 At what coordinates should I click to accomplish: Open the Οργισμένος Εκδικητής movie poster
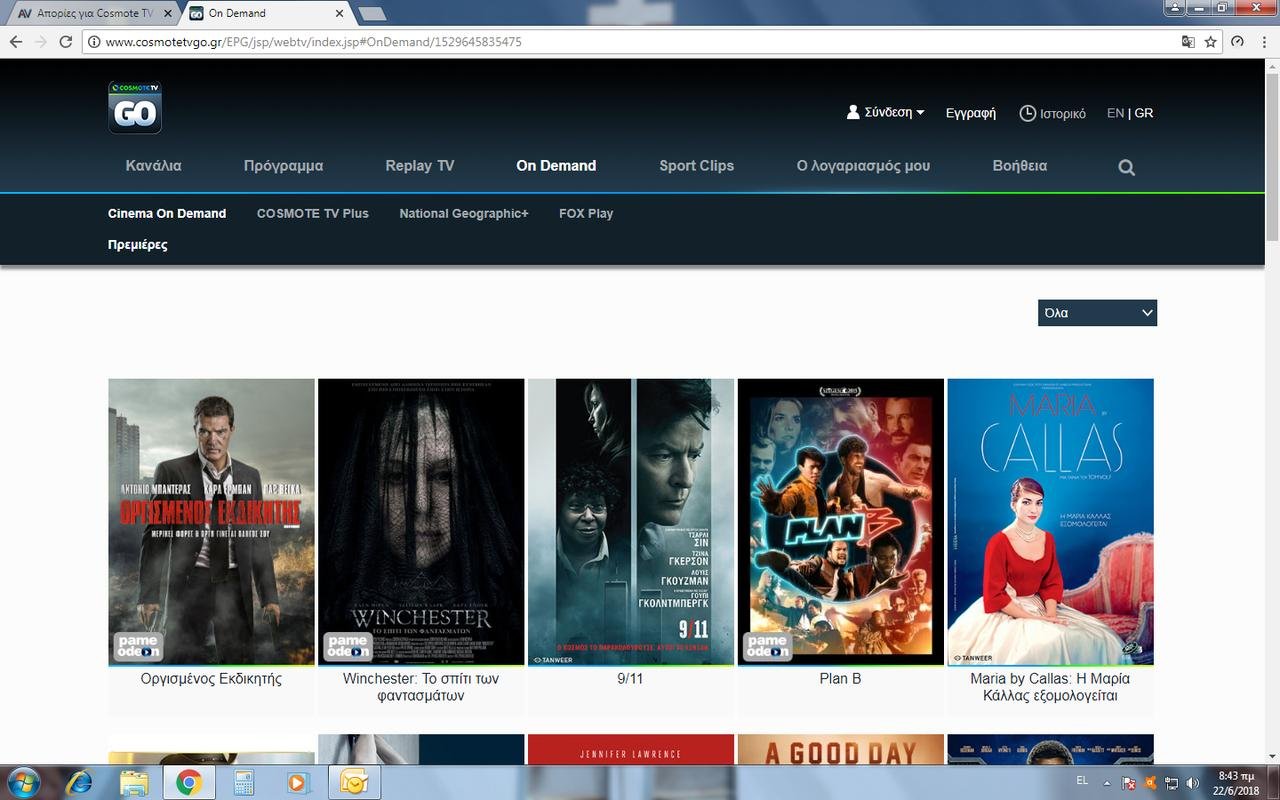211,522
